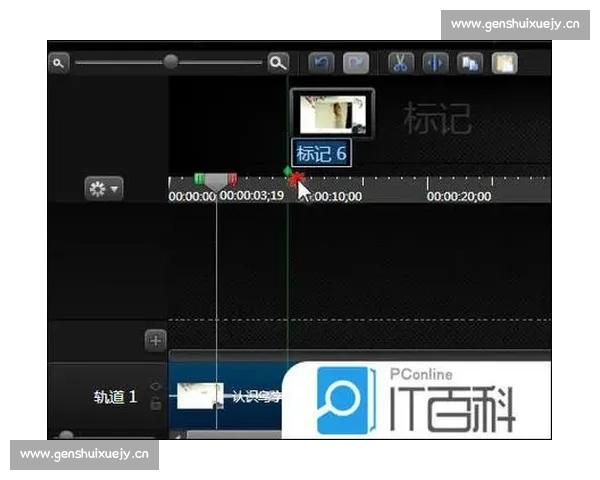Copy the selected media
Image resolution: width=600 pixels, height=480 pixels.
click(x=470, y=63)
